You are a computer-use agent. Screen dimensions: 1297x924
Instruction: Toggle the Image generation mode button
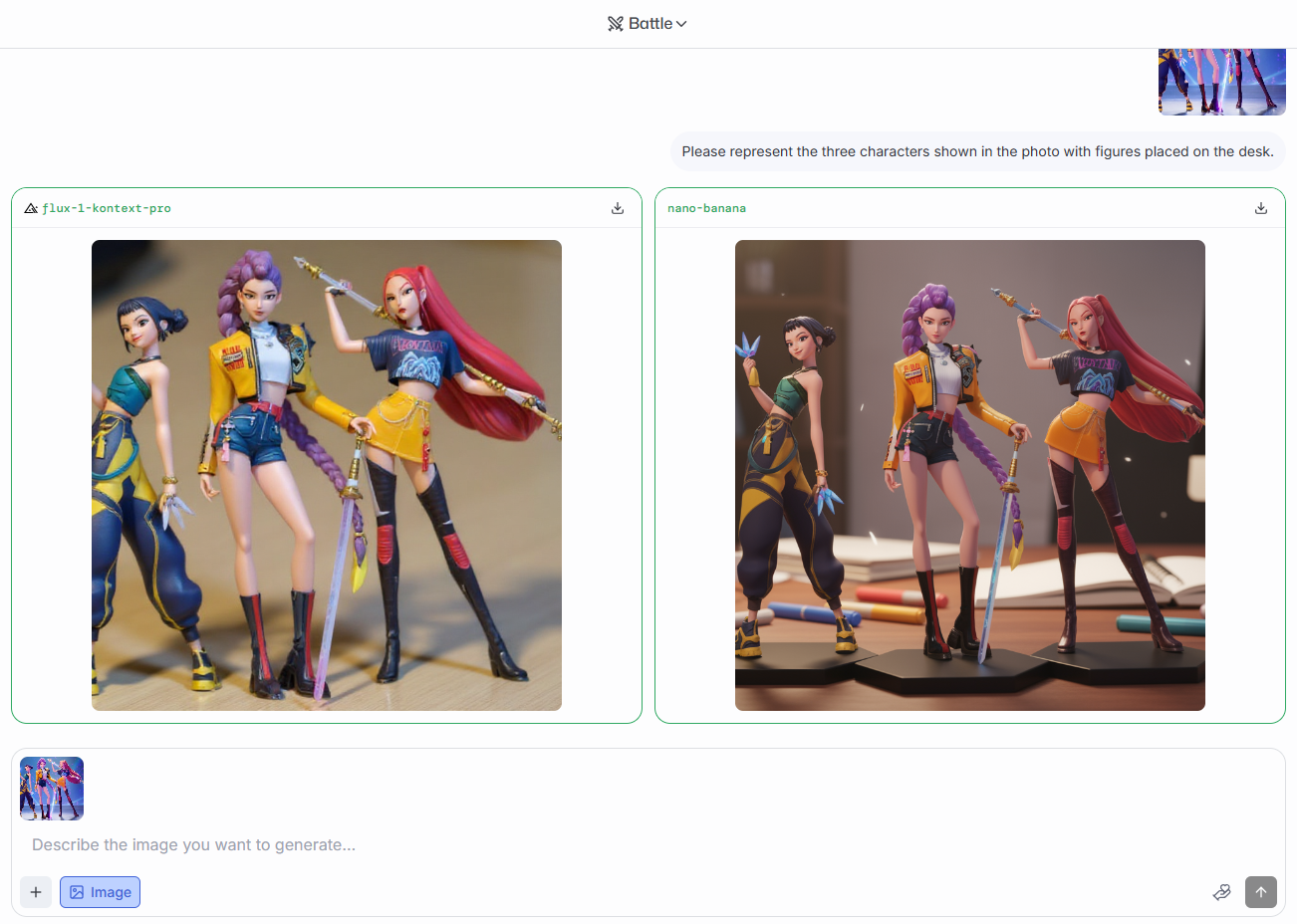coord(100,892)
